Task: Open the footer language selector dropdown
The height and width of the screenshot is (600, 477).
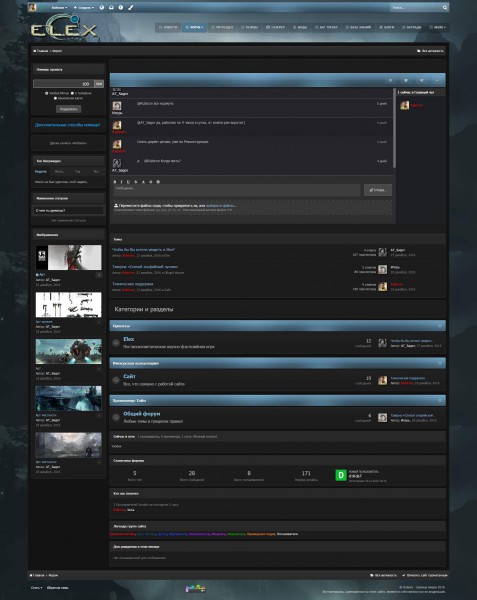Action: click(37, 587)
